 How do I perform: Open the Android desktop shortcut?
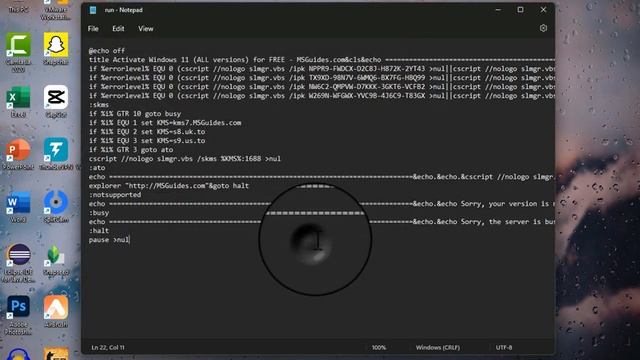point(56,312)
